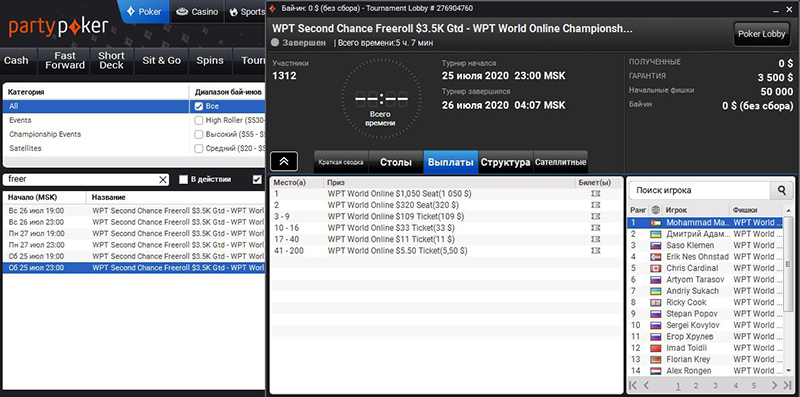This screenshot has height=397, width=800.
Task: Search for a player with the magnifier icon
Action: (x=782, y=190)
